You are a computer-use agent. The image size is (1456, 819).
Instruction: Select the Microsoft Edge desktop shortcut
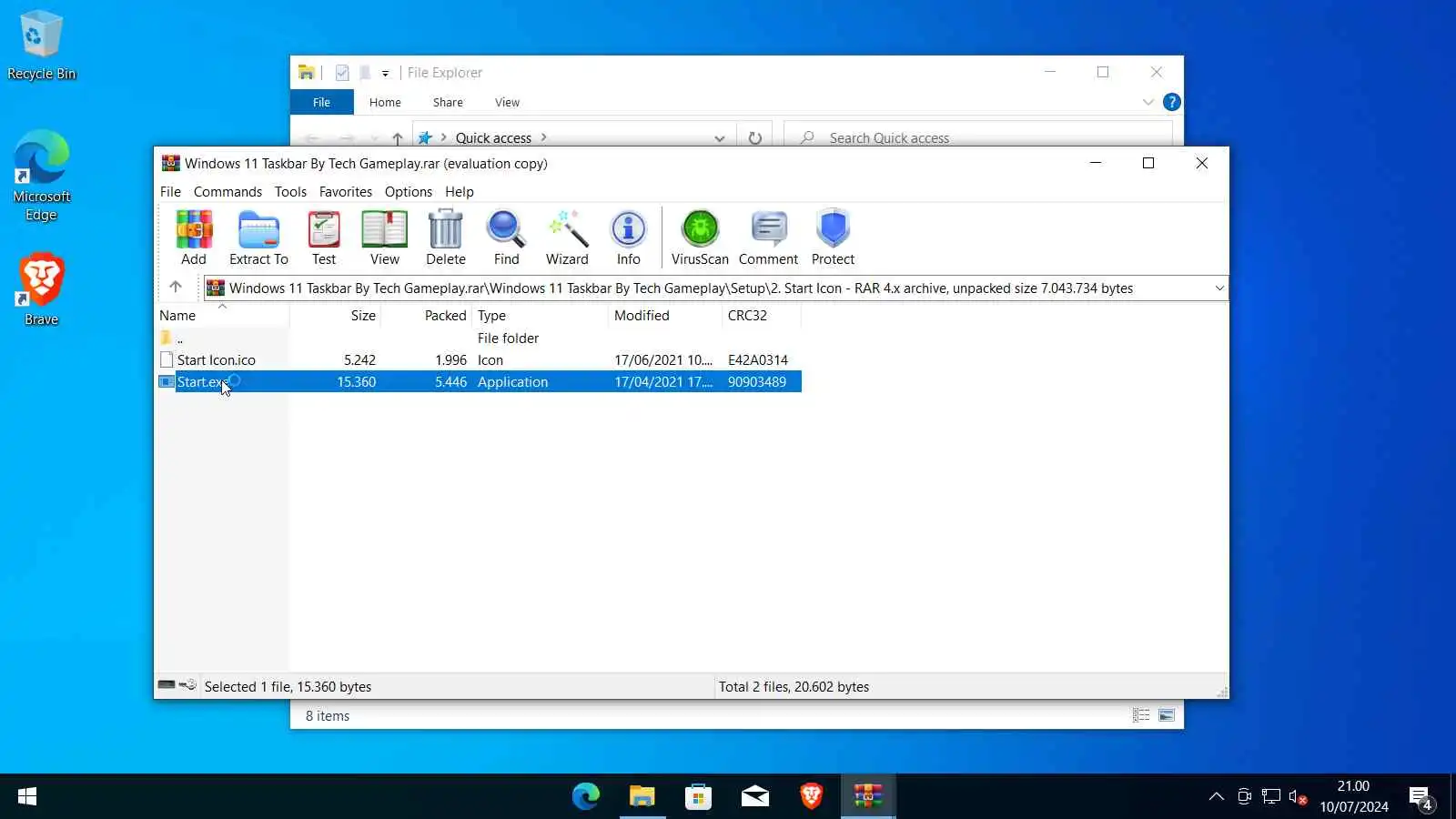(x=41, y=176)
